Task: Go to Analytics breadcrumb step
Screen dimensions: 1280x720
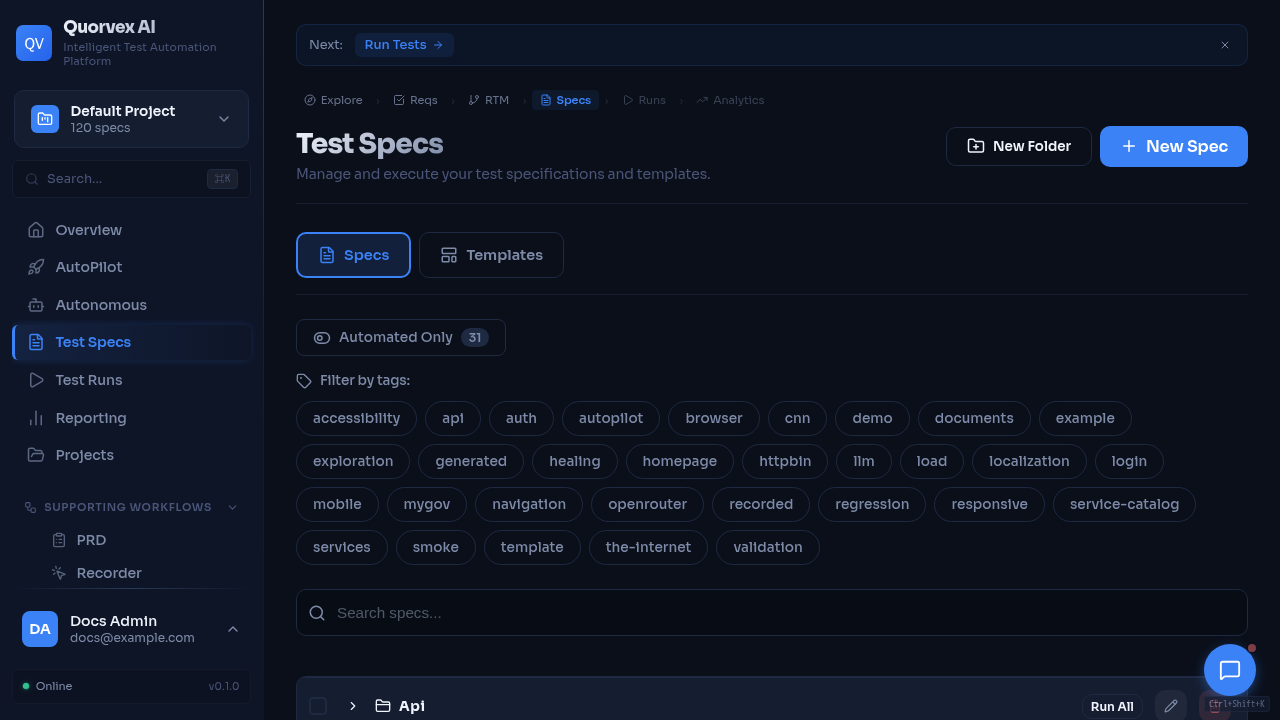Action: pyautogui.click(x=730, y=100)
